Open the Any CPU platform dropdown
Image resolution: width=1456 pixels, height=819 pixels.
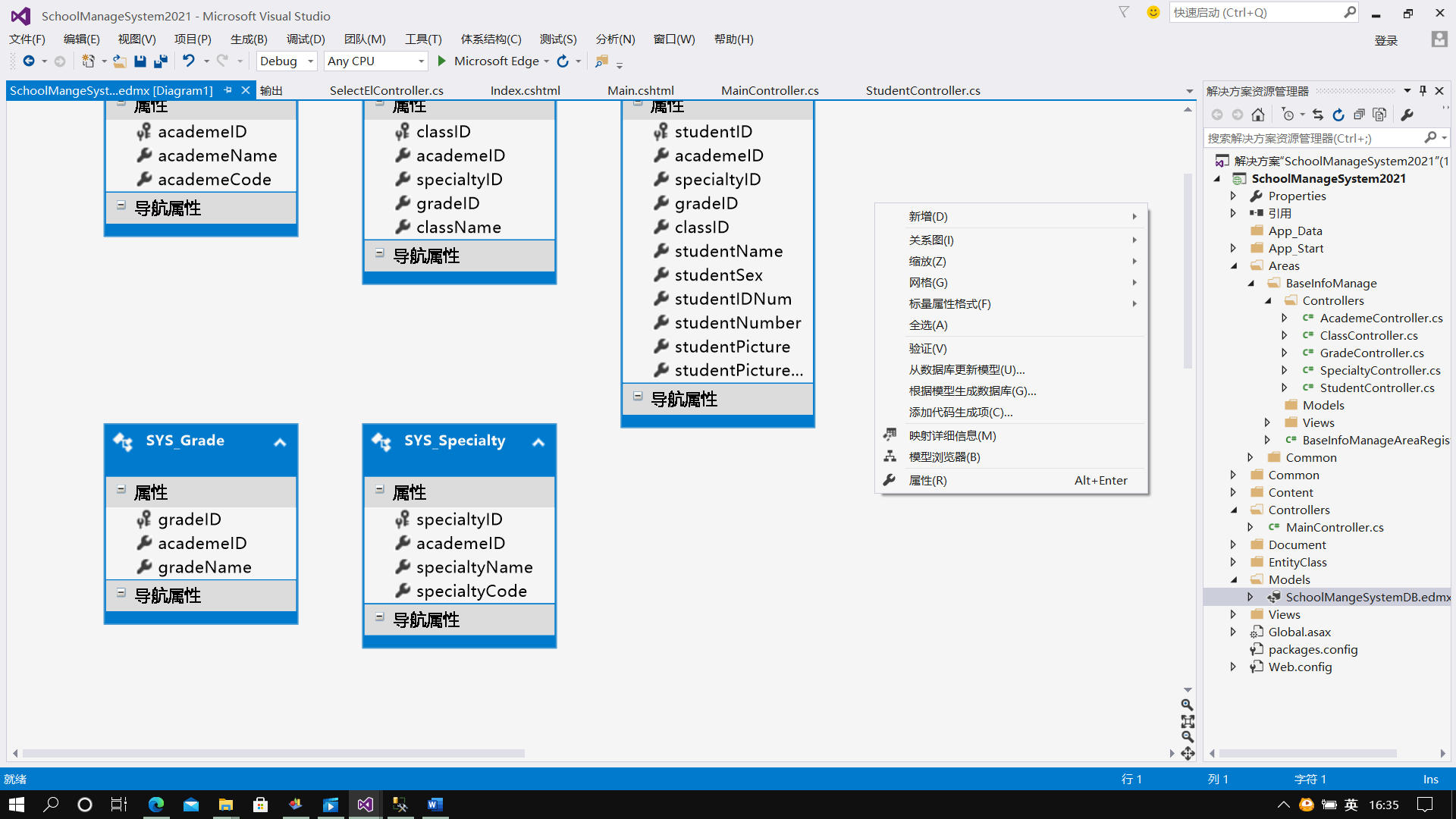421,61
